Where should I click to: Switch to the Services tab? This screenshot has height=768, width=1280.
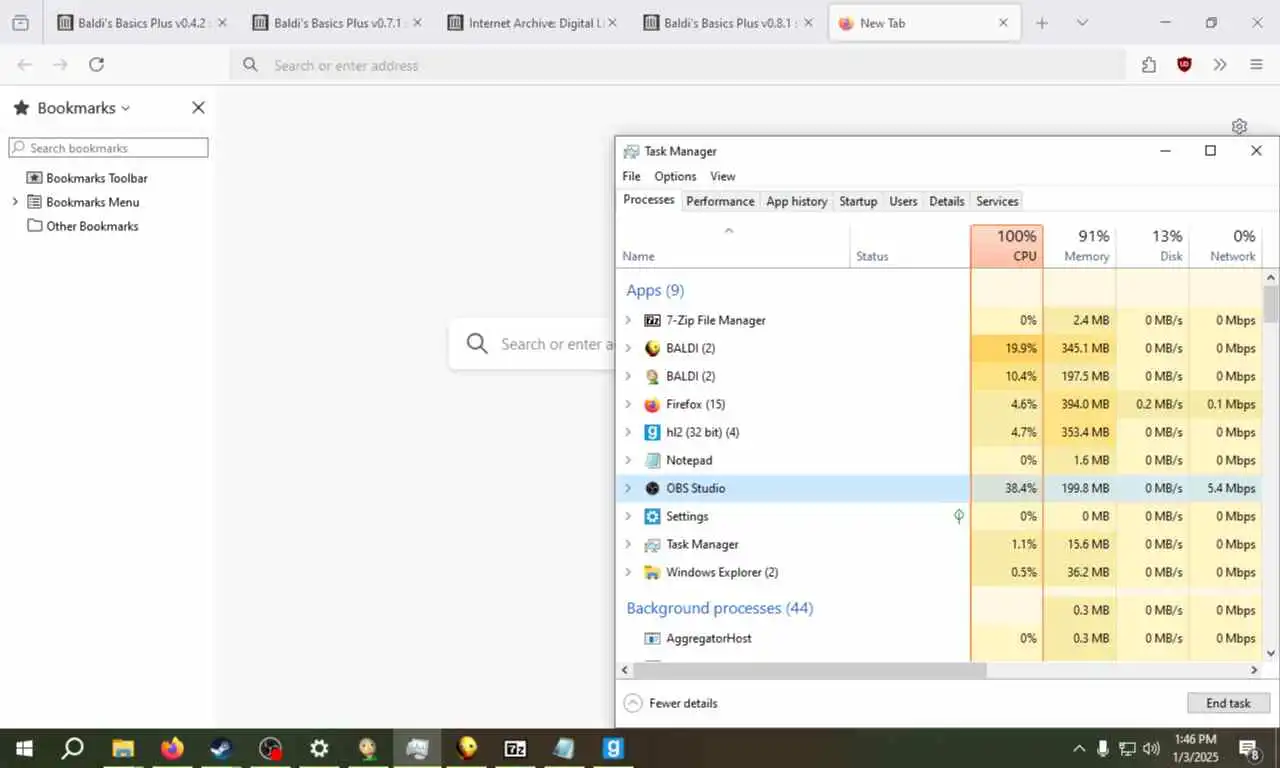coord(997,201)
